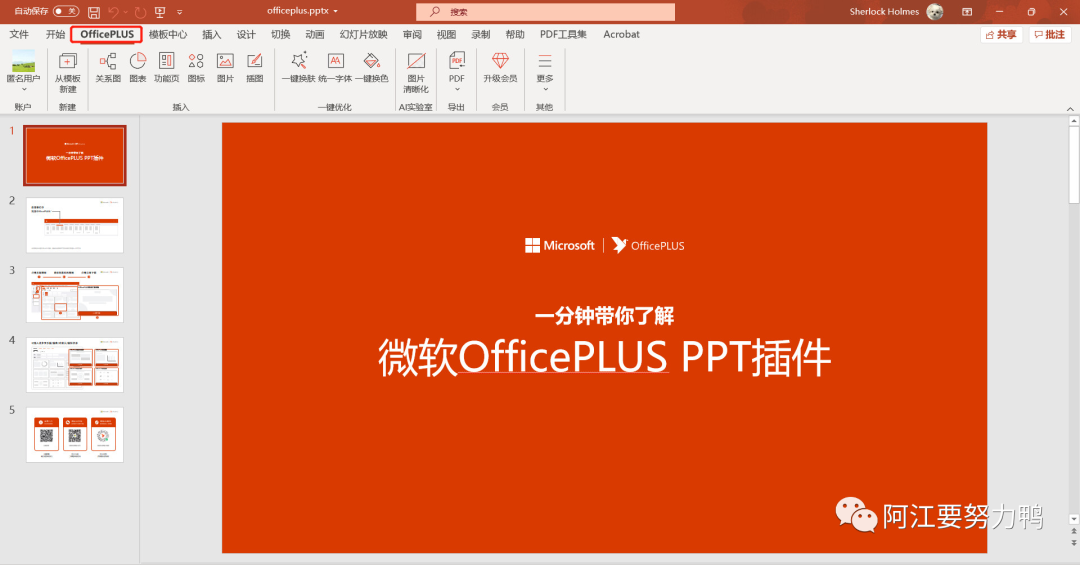Click the search magnifier icon
Screen dimensions: 1080x565
(x=435, y=12)
